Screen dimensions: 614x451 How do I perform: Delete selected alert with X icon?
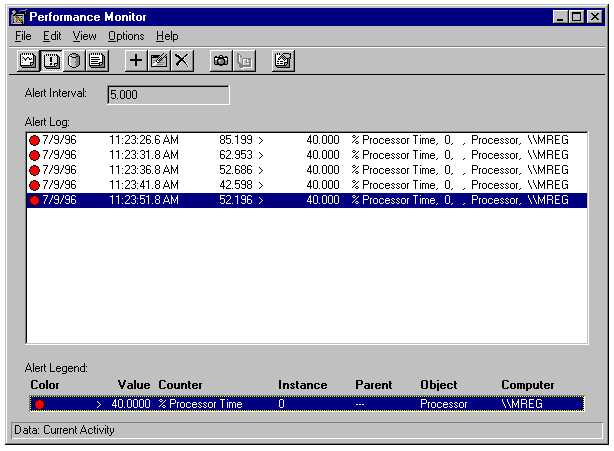pos(181,61)
